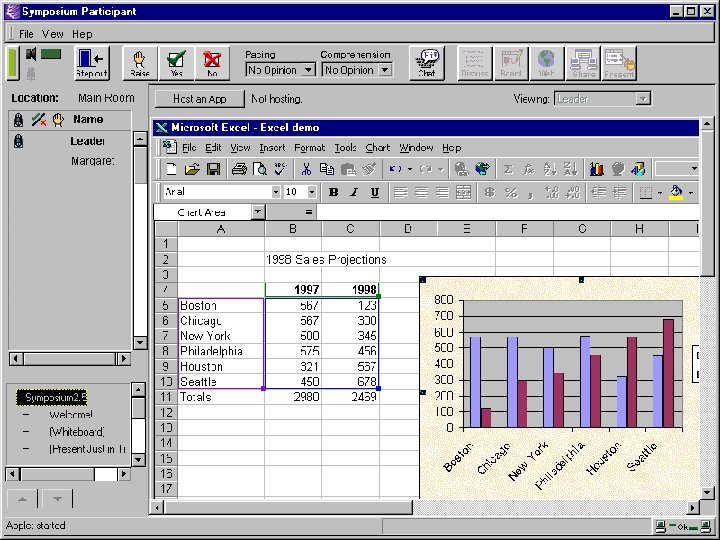The height and width of the screenshot is (540, 720).
Task: Apply Percent style icon
Action: 511,192
